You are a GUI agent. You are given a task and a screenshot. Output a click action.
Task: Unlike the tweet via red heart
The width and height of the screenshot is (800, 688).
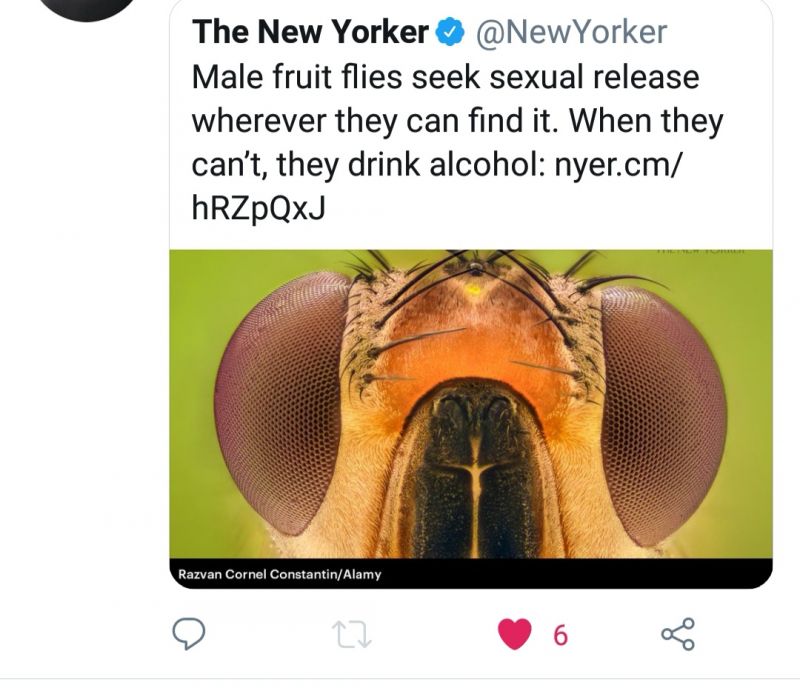point(514,633)
